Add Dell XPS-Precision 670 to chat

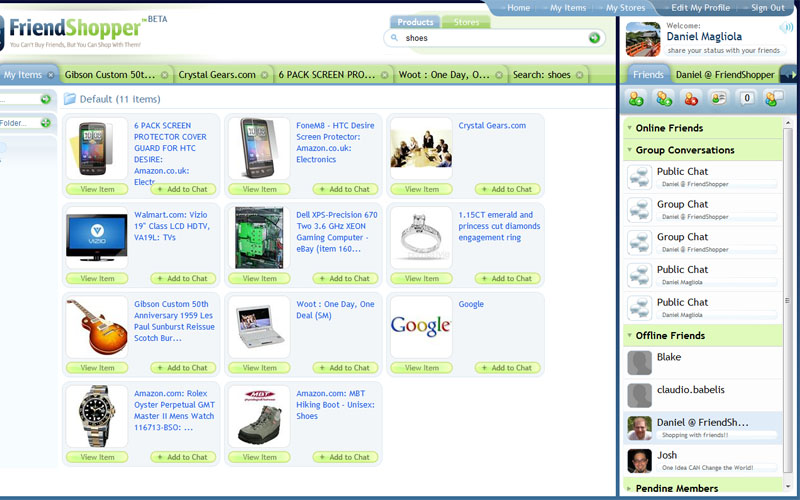pos(345,279)
